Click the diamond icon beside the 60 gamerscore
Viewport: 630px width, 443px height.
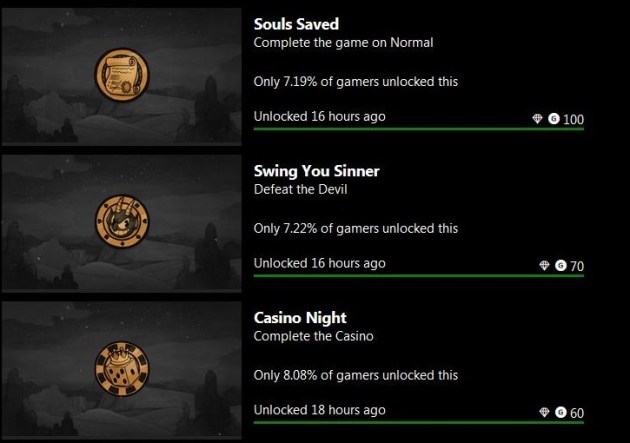545,412
